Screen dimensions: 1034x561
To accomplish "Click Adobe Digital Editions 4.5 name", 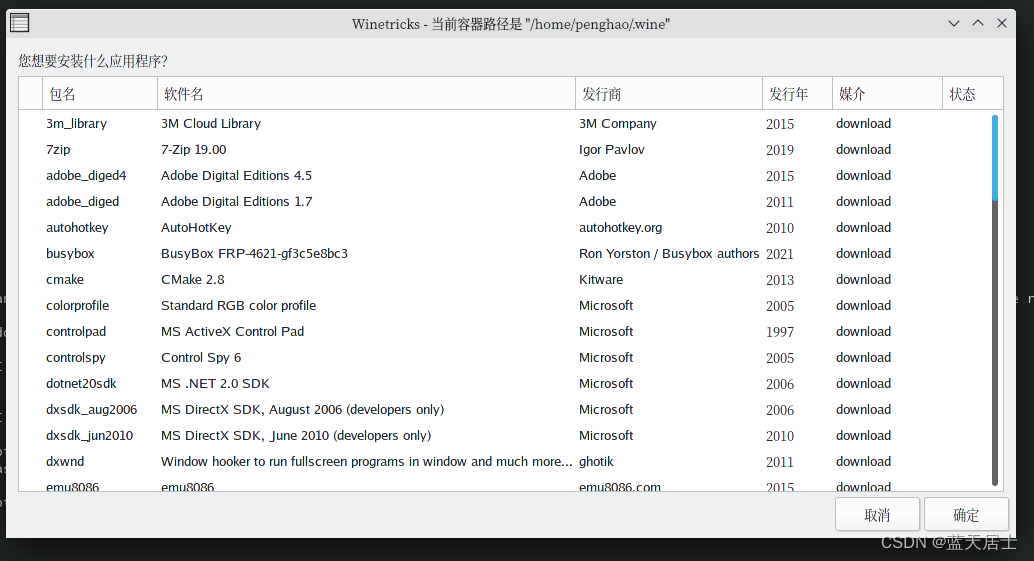I will click(236, 176).
